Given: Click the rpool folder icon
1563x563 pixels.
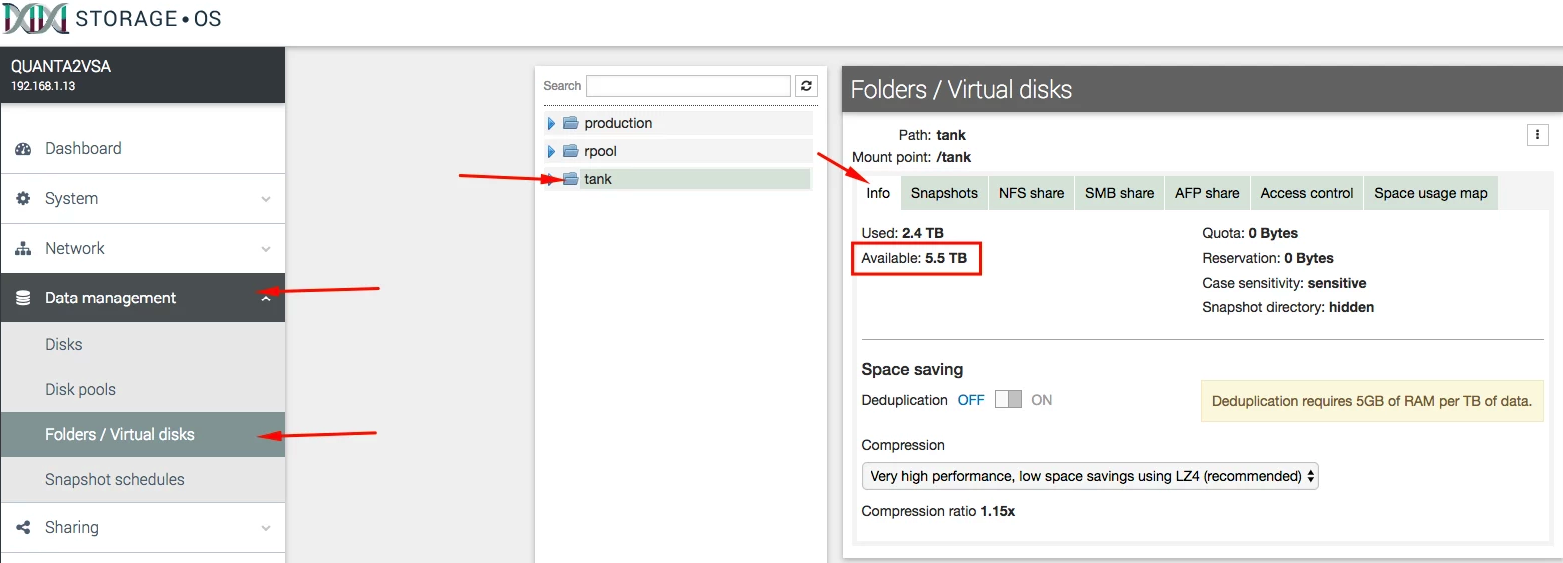Looking at the screenshot, I should (571, 151).
